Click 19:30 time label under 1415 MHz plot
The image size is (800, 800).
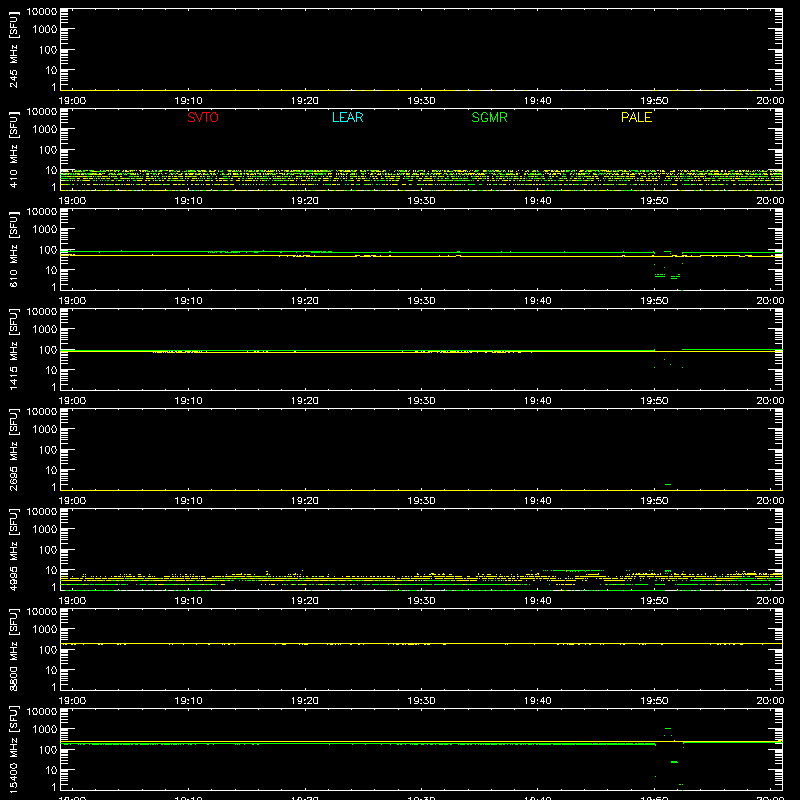pyautogui.click(x=421, y=401)
